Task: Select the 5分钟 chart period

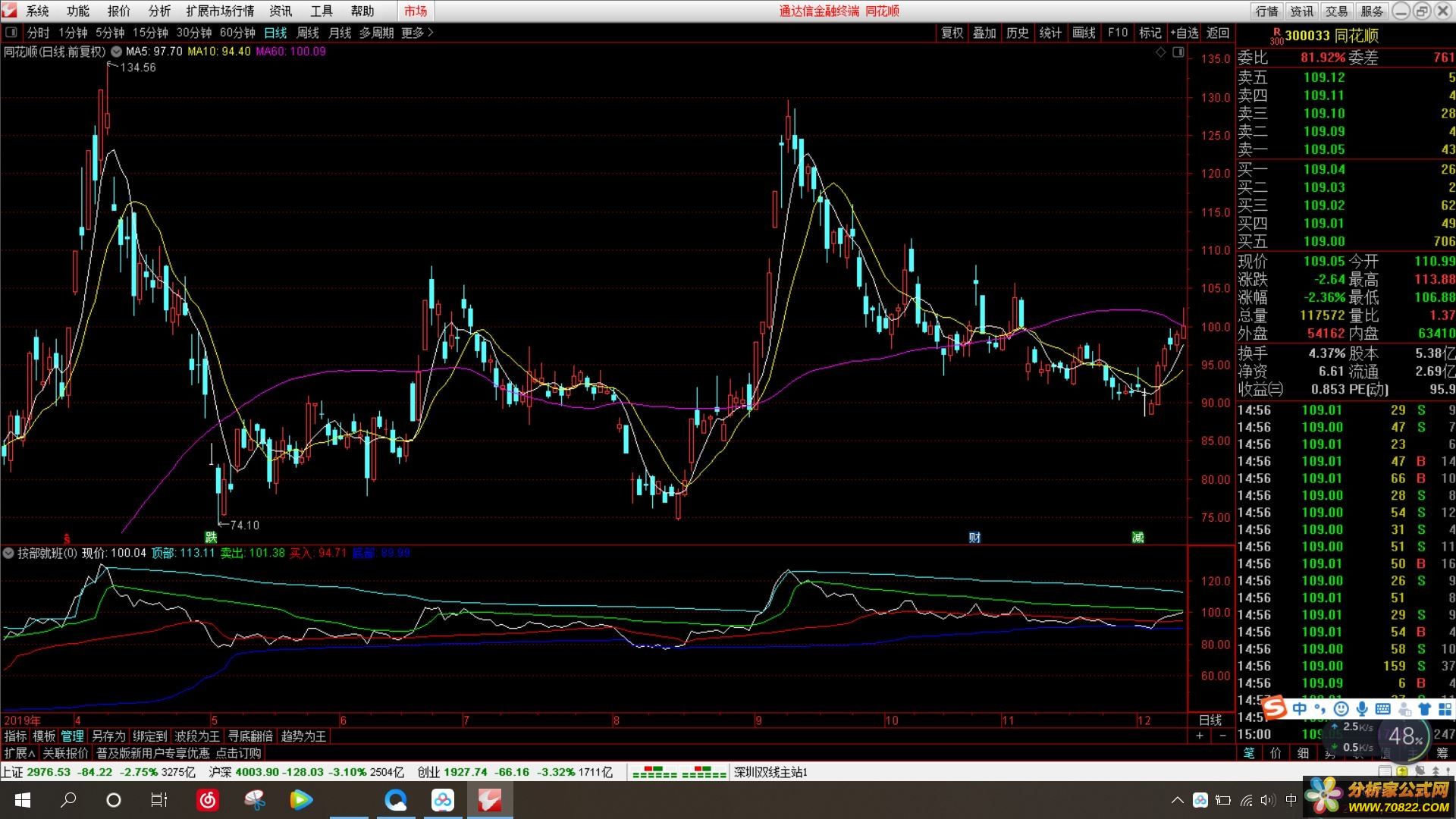Action: click(x=110, y=33)
